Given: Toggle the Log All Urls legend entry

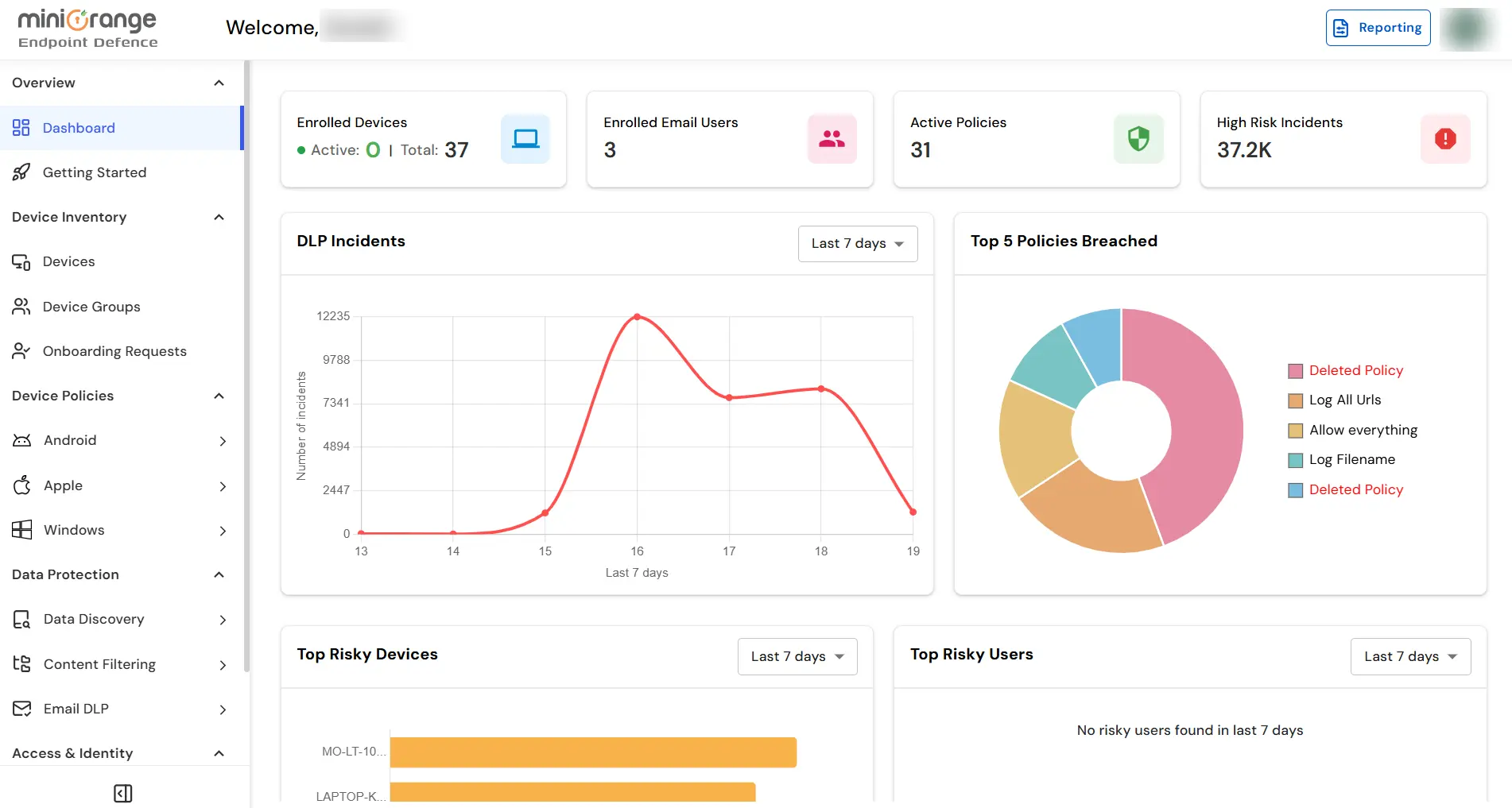Looking at the screenshot, I should click(1345, 400).
